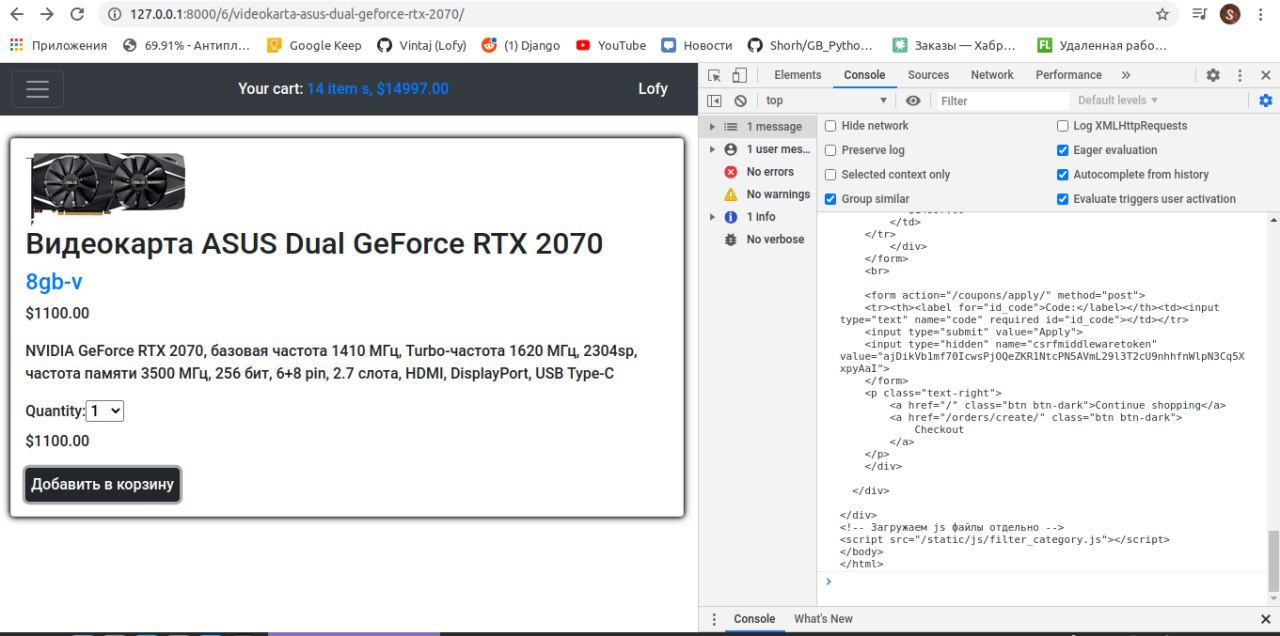
Task: Disable Eager evaluation
Action: 1062,150
